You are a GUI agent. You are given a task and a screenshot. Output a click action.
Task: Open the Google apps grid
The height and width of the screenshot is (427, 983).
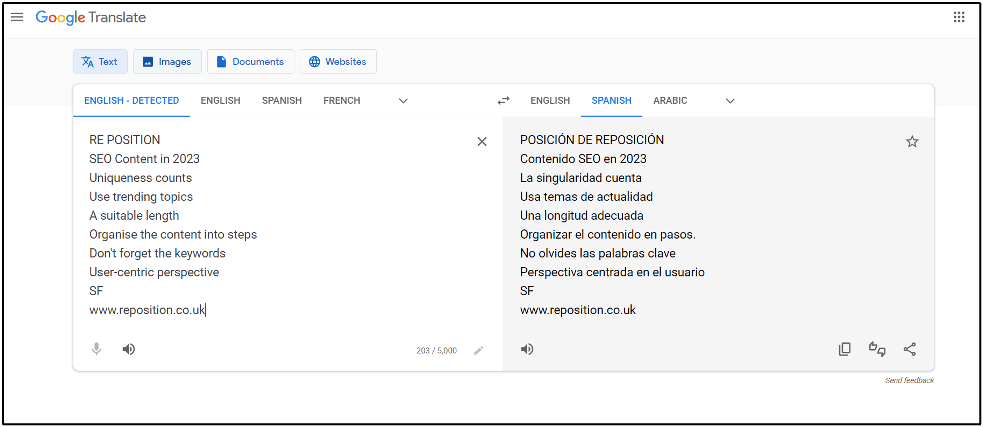click(959, 18)
